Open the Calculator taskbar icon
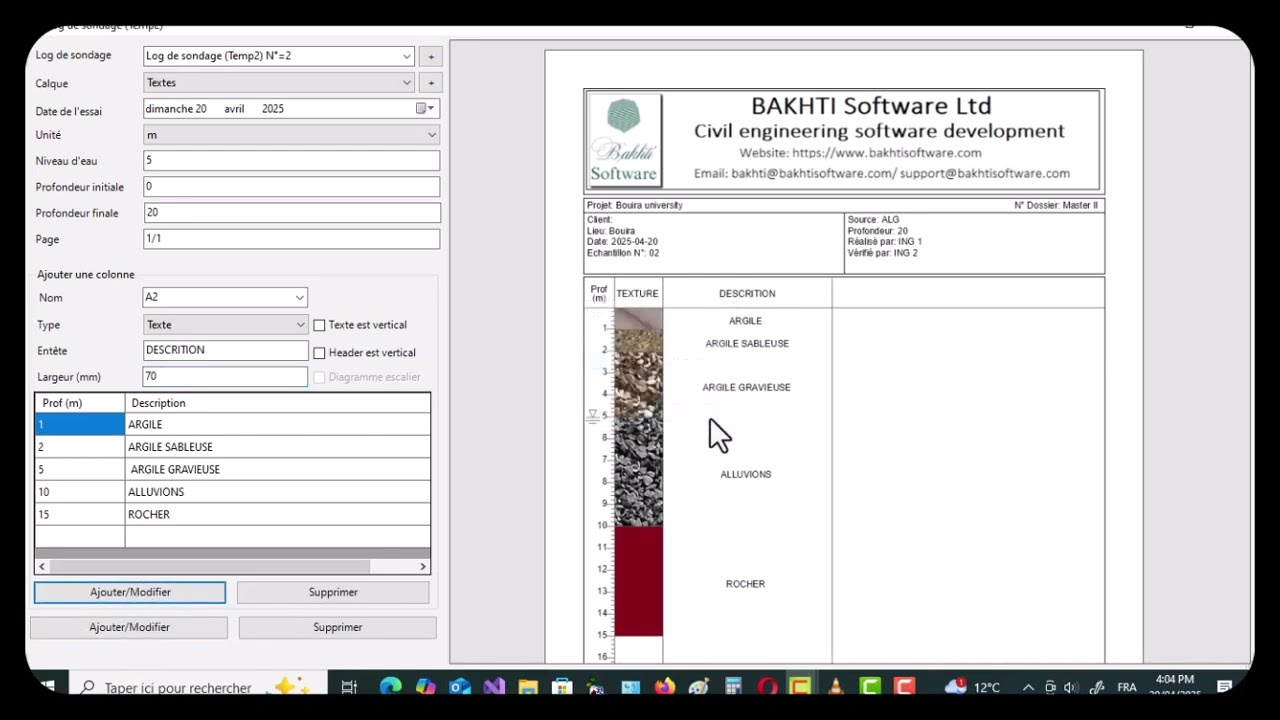Viewport: 1280px width, 720px height. coord(733,687)
